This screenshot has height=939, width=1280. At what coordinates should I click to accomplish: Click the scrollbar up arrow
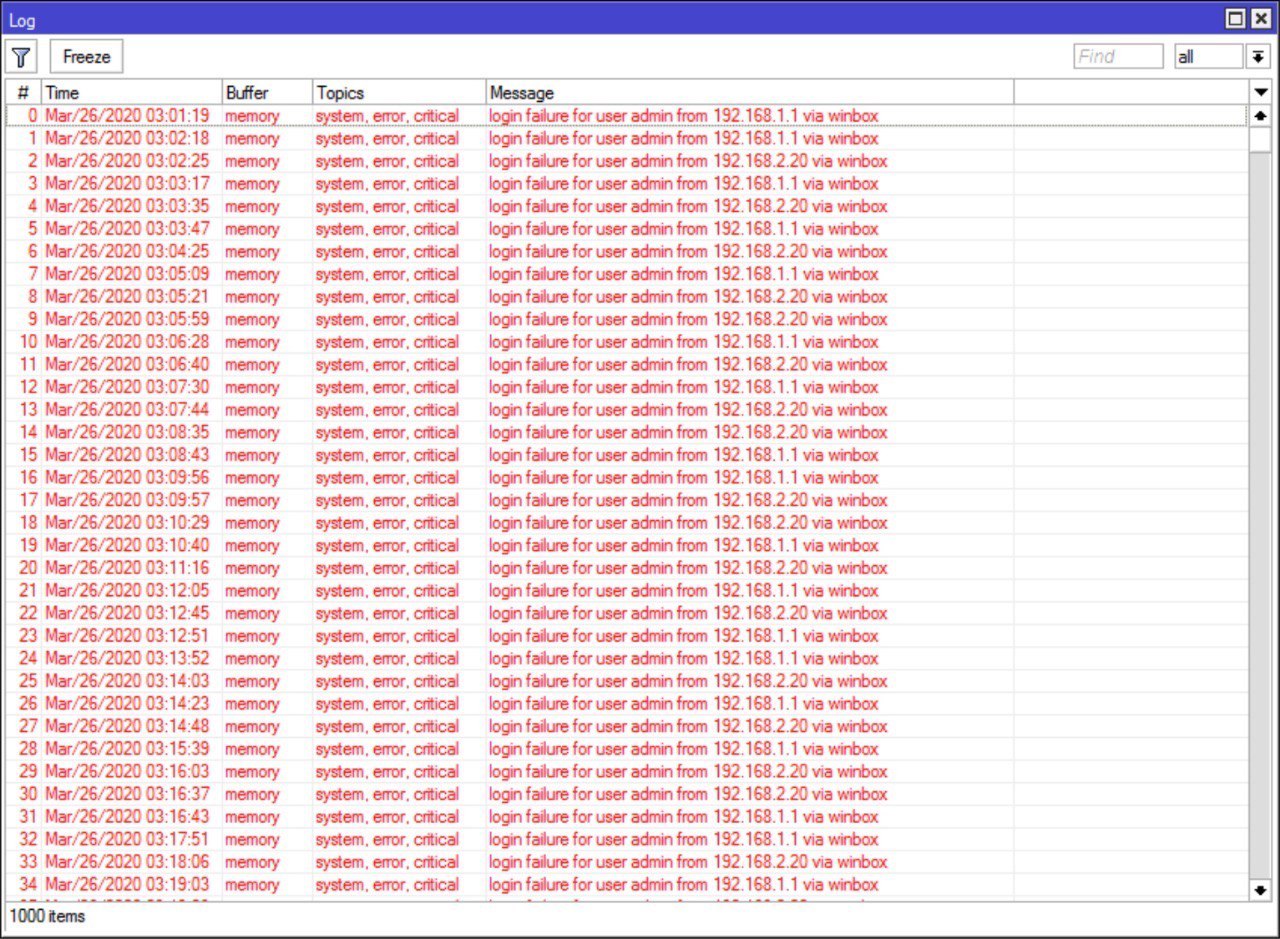click(x=1260, y=116)
